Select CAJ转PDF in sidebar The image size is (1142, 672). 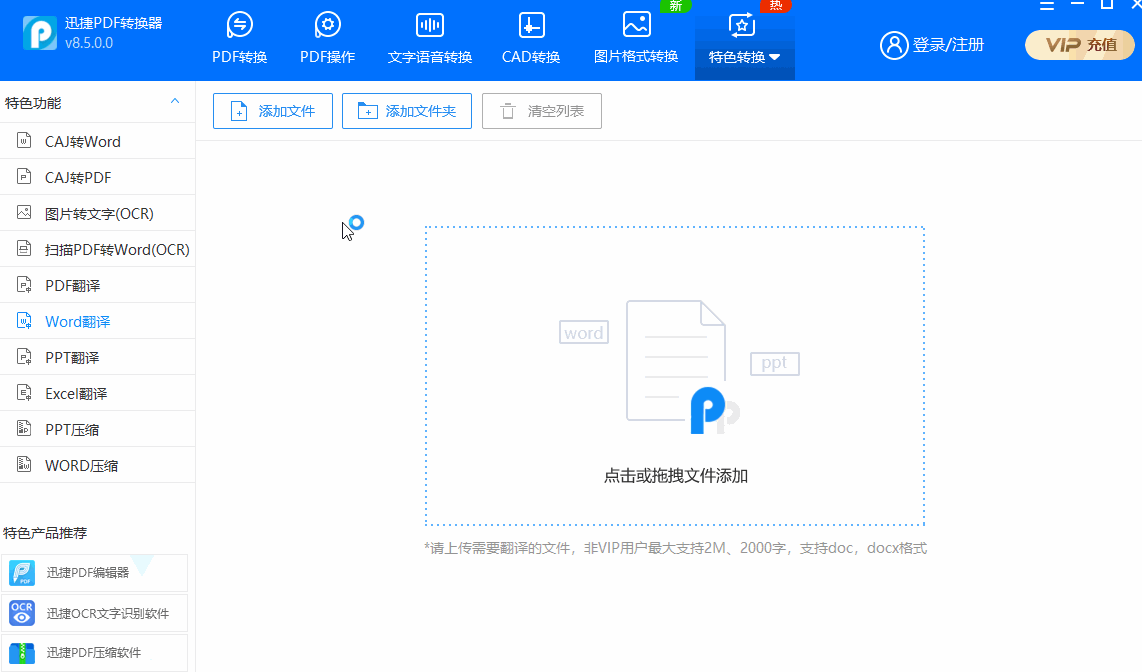click(98, 177)
